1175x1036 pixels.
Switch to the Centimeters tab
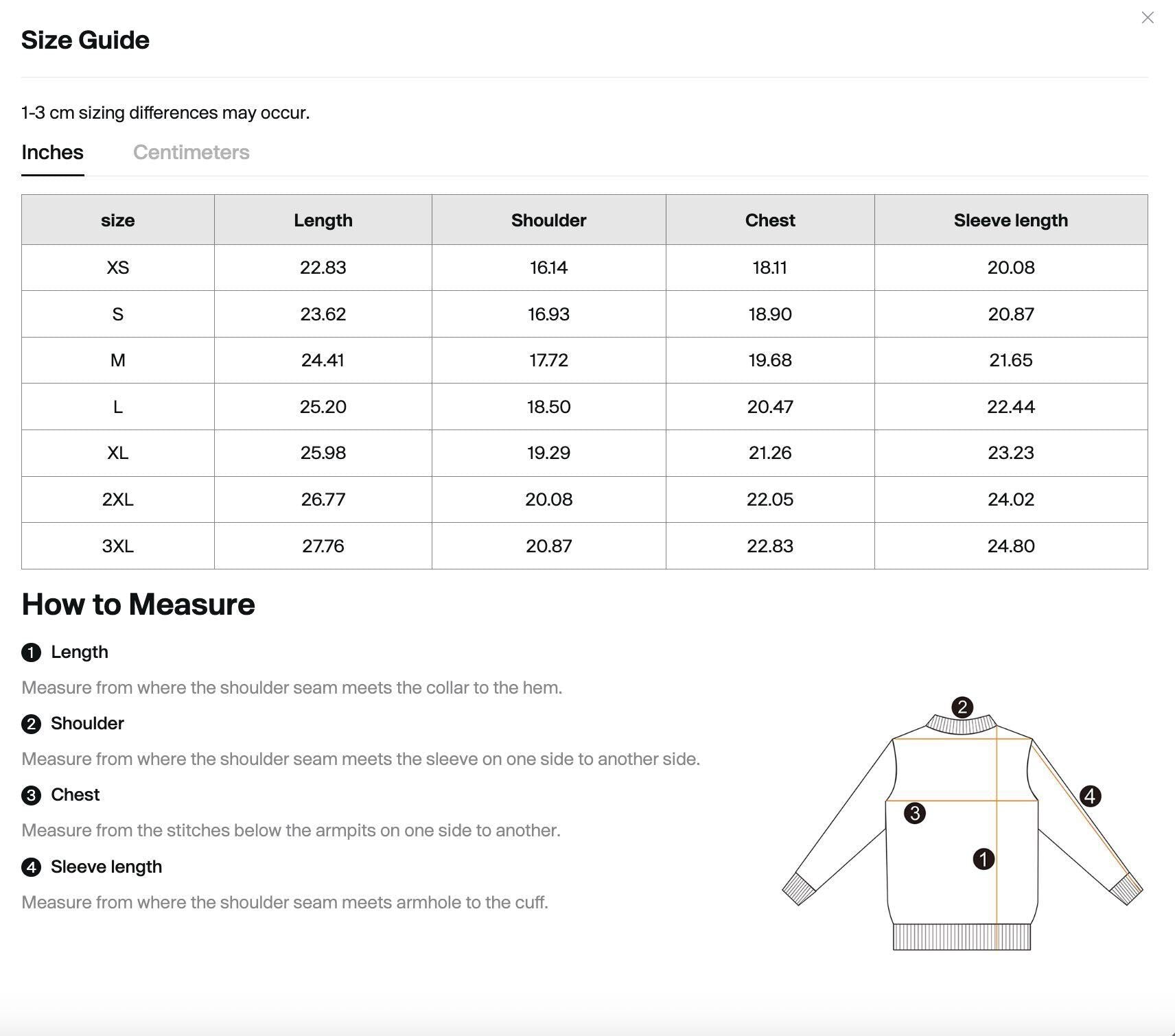coord(191,152)
